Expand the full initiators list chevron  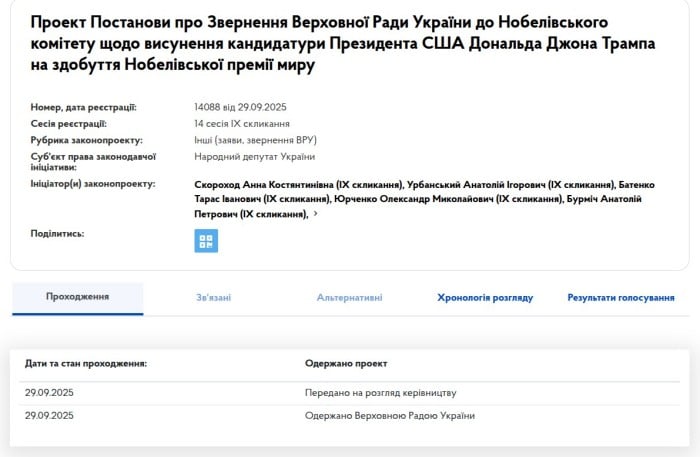click(x=316, y=214)
